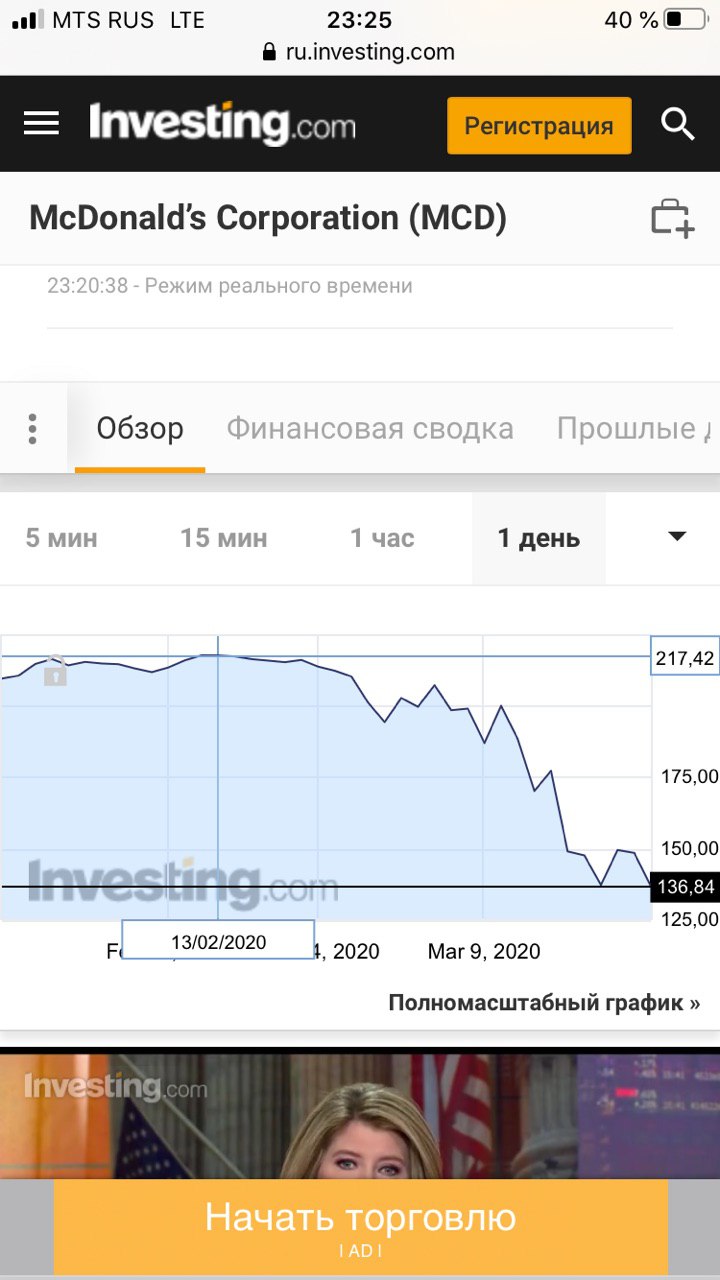720x1280 pixels.
Task: Tap the Начать торговлю ad button
Action: (360, 1225)
